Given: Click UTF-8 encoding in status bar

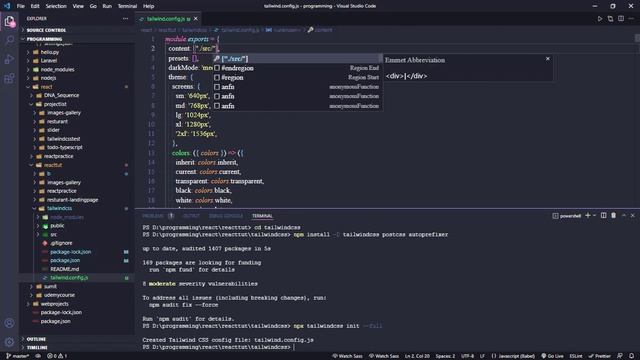Looking at the screenshot, I should 467,356.
